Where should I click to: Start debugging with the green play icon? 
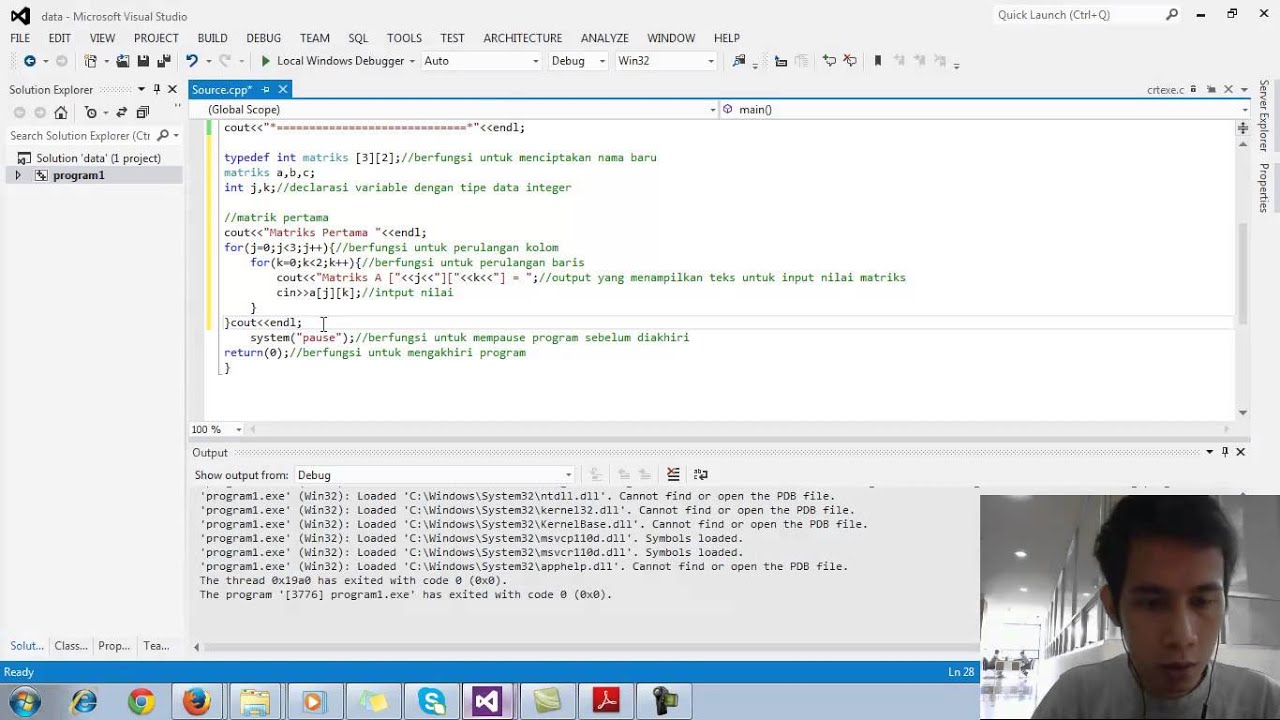pos(265,61)
